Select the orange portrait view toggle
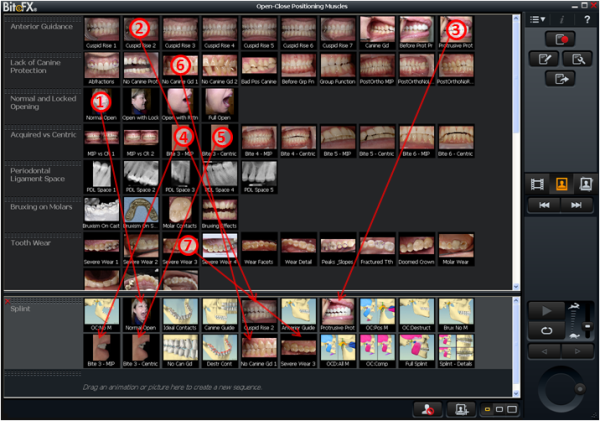 (x=559, y=183)
